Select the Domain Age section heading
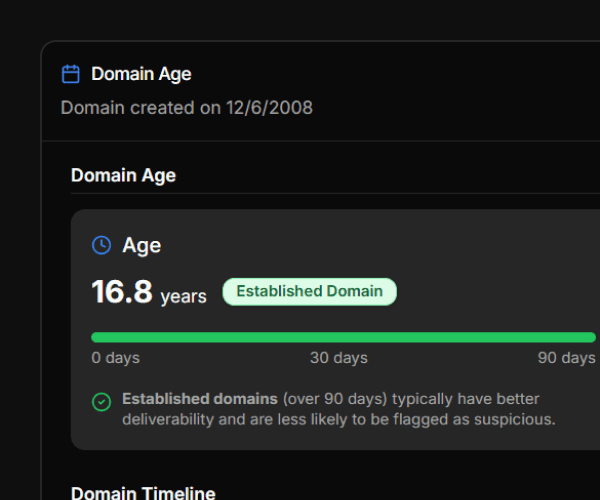 click(123, 175)
